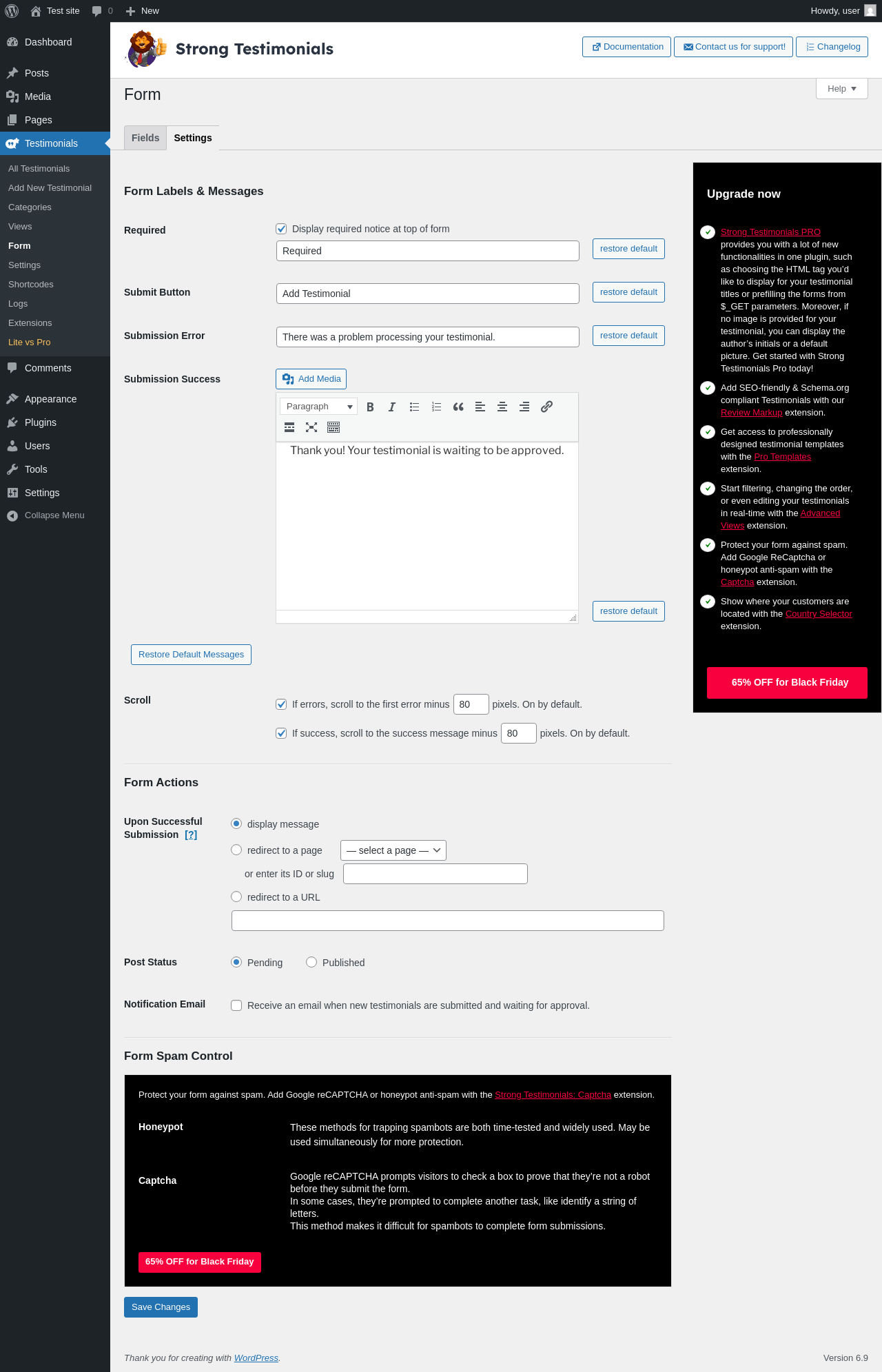Uncheck Display required notice at top
The image size is (882, 1372).
(x=281, y=229)
